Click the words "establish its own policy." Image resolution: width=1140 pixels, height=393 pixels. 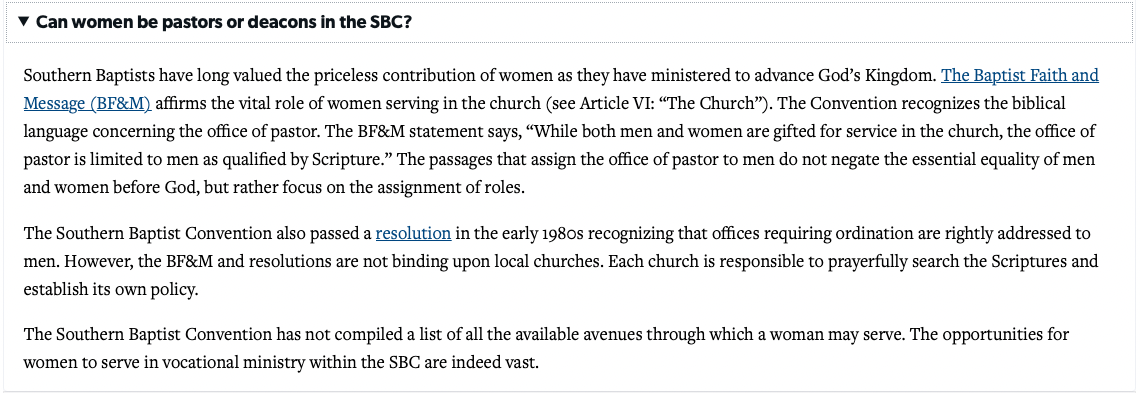point(111,290)
